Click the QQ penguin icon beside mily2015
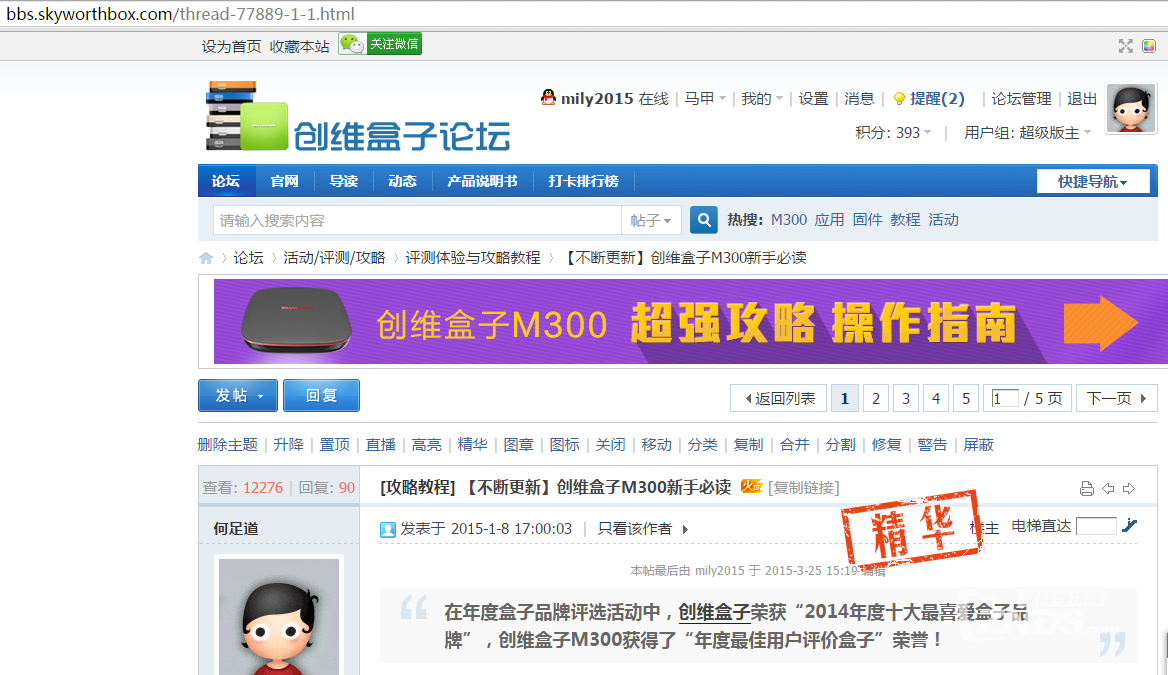 pos(548,98)
